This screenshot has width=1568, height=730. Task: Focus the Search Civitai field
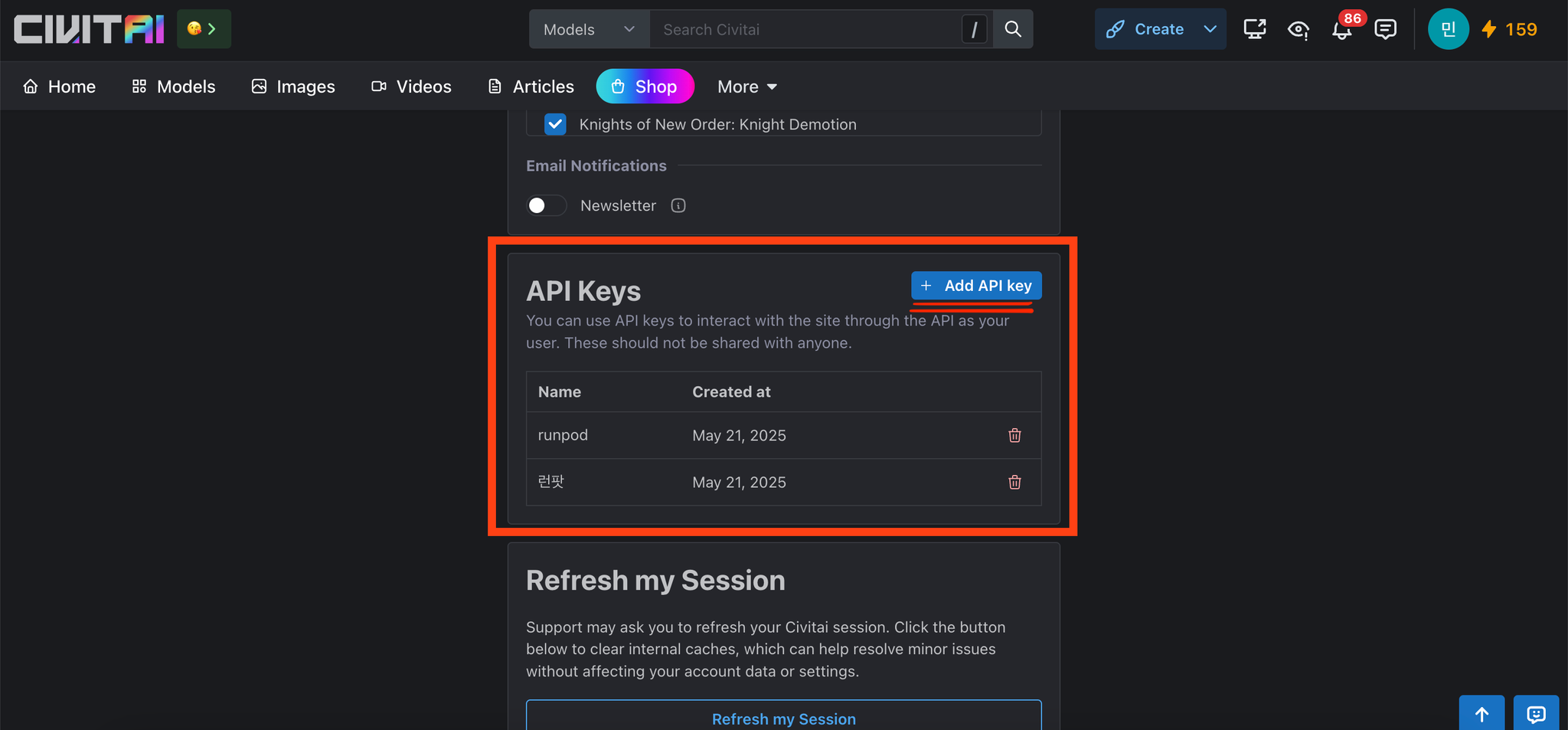pos(804,29)
